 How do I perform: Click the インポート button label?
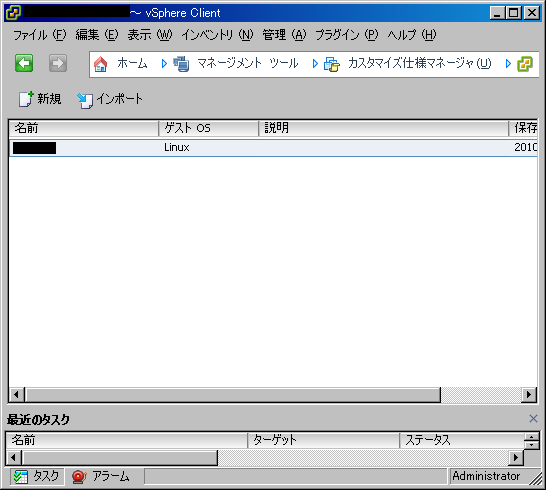(x=119, y=99)
